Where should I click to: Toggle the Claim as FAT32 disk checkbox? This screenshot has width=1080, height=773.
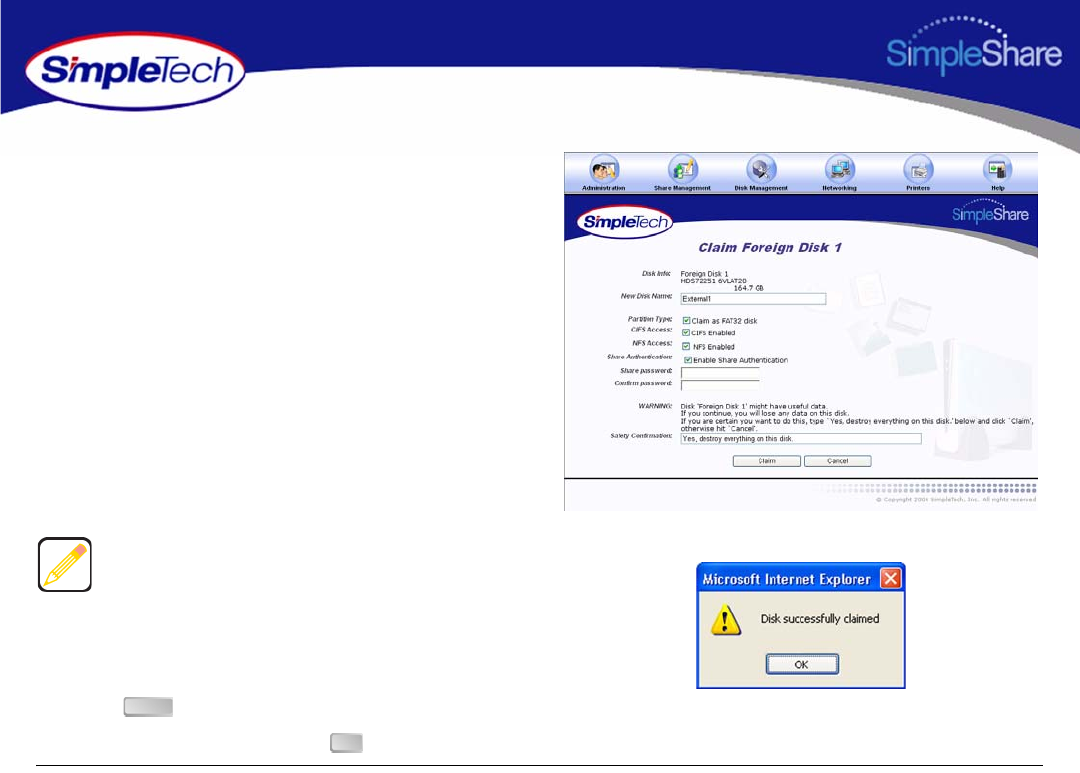[x=686, y=320]
